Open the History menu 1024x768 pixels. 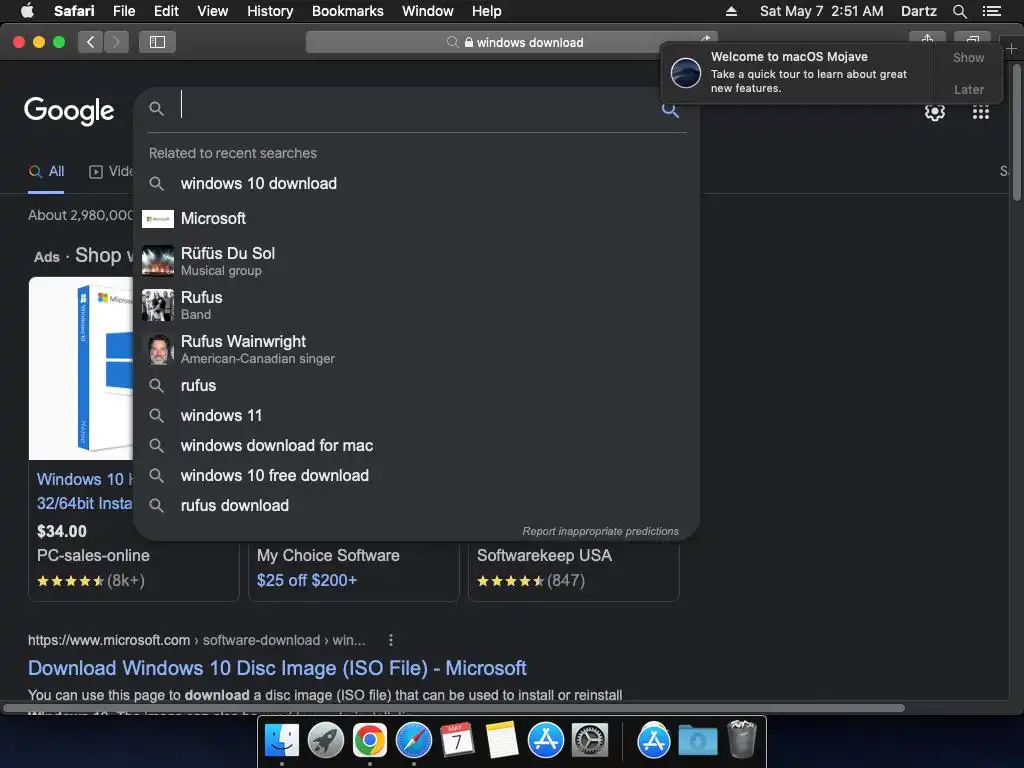tap(270, 11)
